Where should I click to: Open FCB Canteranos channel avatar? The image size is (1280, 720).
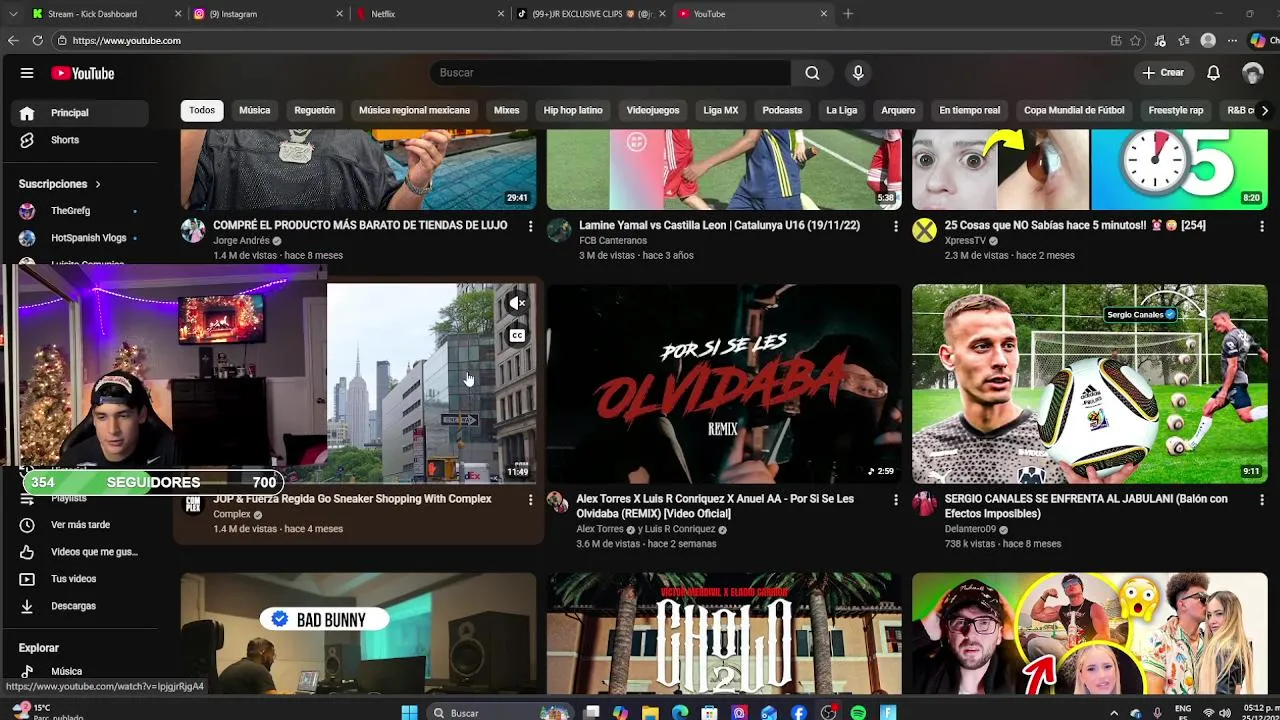tap(559, 231)
